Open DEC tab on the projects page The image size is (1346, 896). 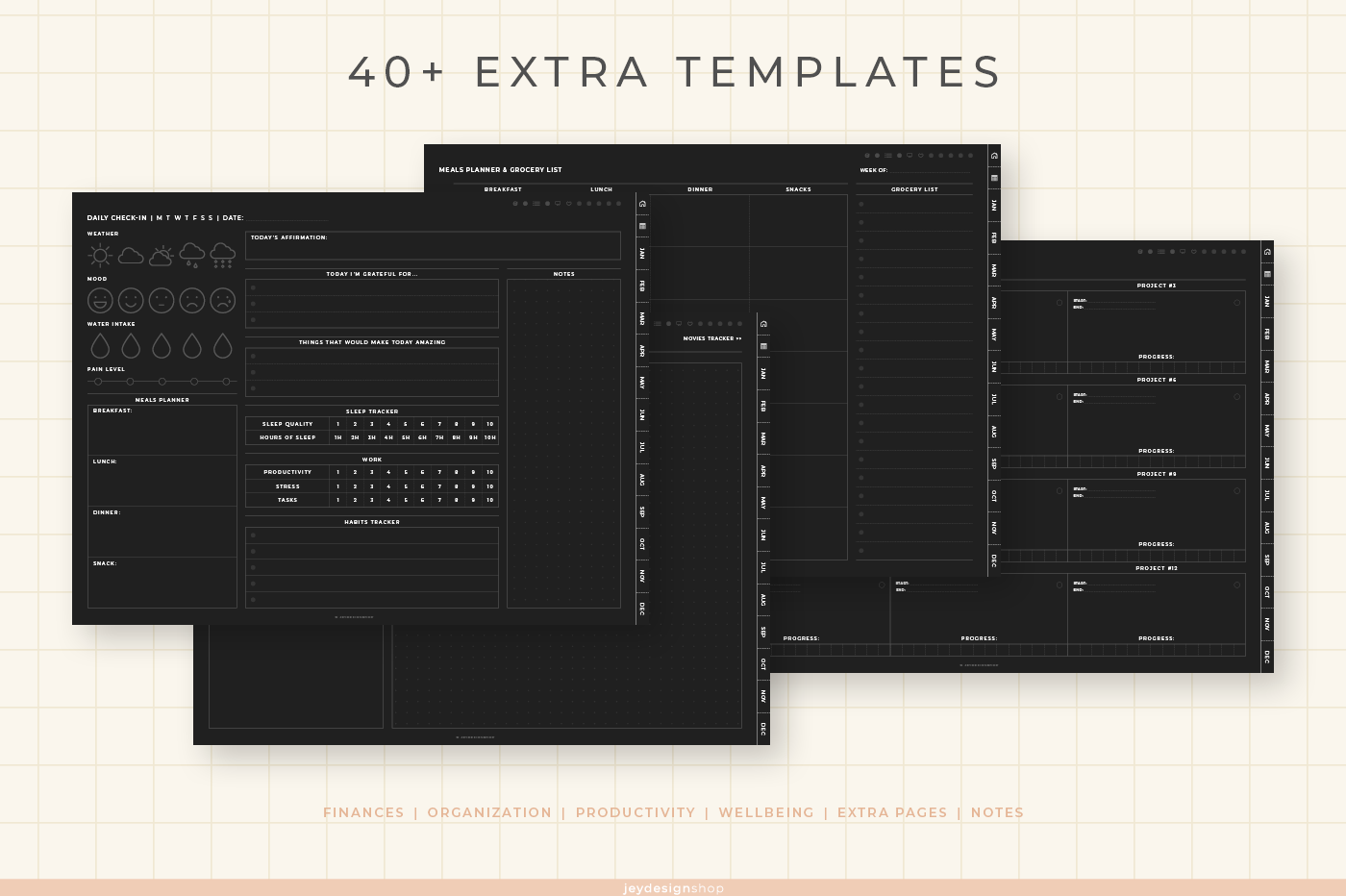point(1267,658)
